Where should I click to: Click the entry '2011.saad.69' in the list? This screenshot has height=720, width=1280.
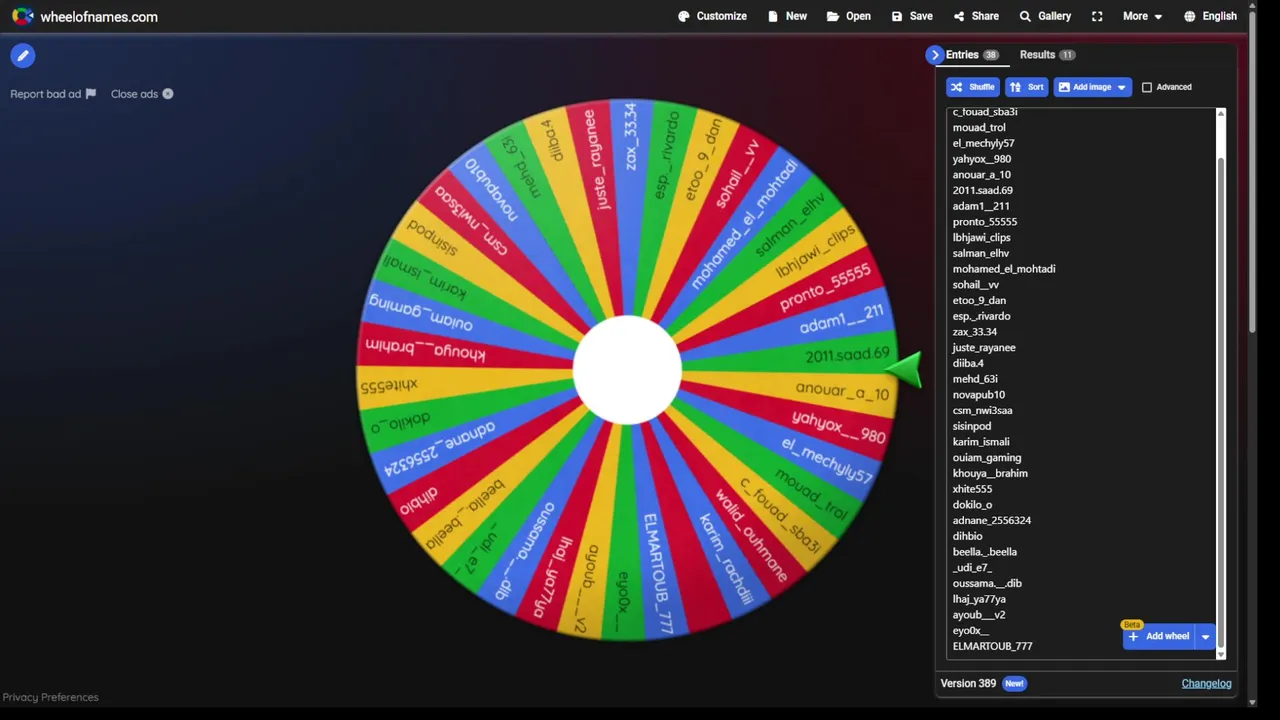pyautogui.click(x=982, y=191)
